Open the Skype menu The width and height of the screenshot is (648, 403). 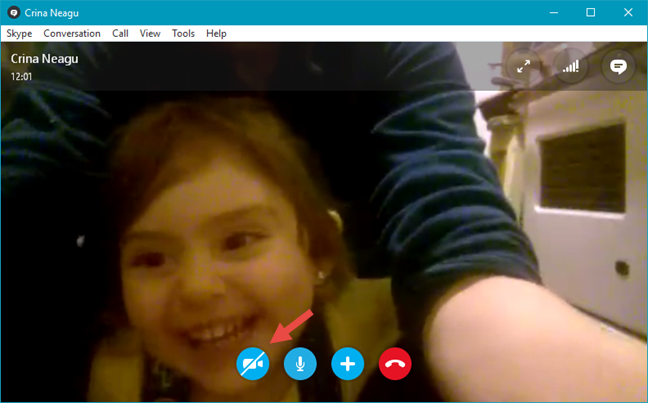(19, 33)
